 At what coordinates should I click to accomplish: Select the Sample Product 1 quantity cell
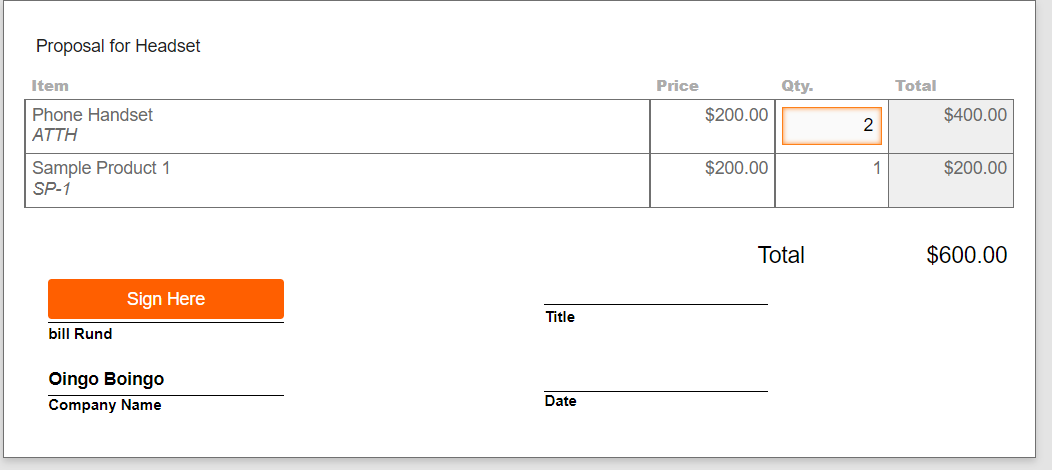[x=832, y=180]
